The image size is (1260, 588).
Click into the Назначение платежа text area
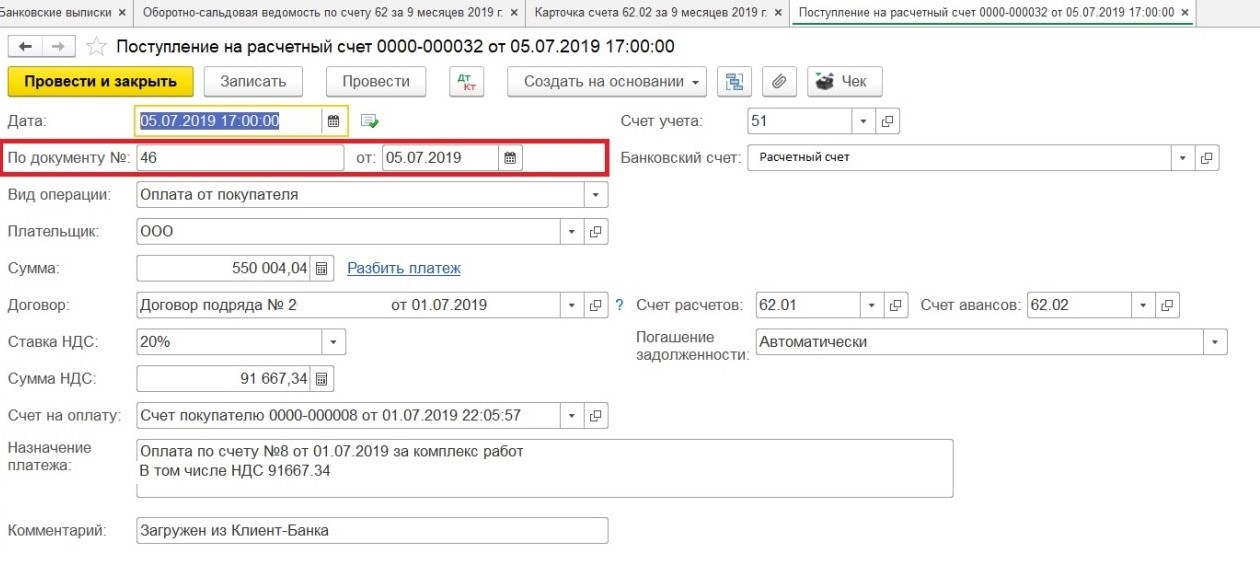(544, 467)
